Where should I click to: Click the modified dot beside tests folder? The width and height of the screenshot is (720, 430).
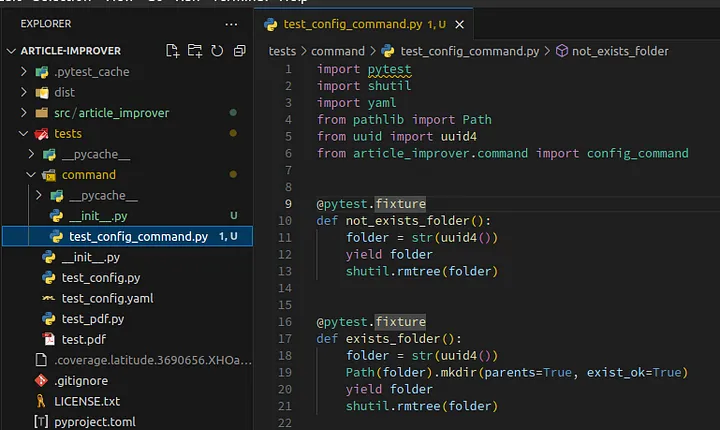233,133
